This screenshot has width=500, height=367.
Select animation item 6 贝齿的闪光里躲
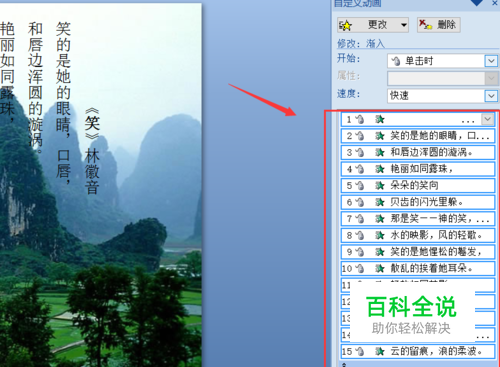pyautogui.click(x=418, y=202)
